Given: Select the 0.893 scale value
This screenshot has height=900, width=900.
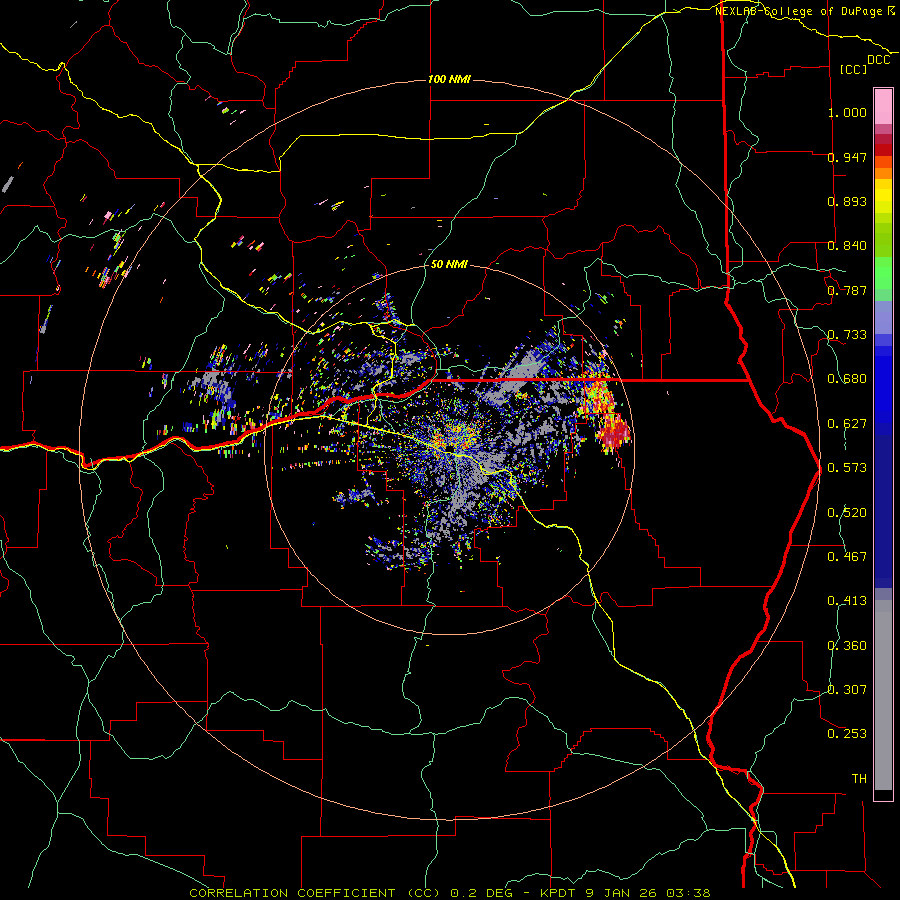Looking at the screenshot, I should coord(847,201).
